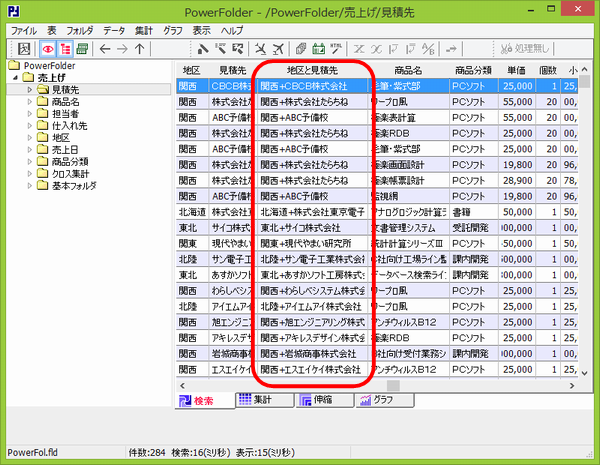
Task: Expand the クロス集計 folder node
Action: 29,174
